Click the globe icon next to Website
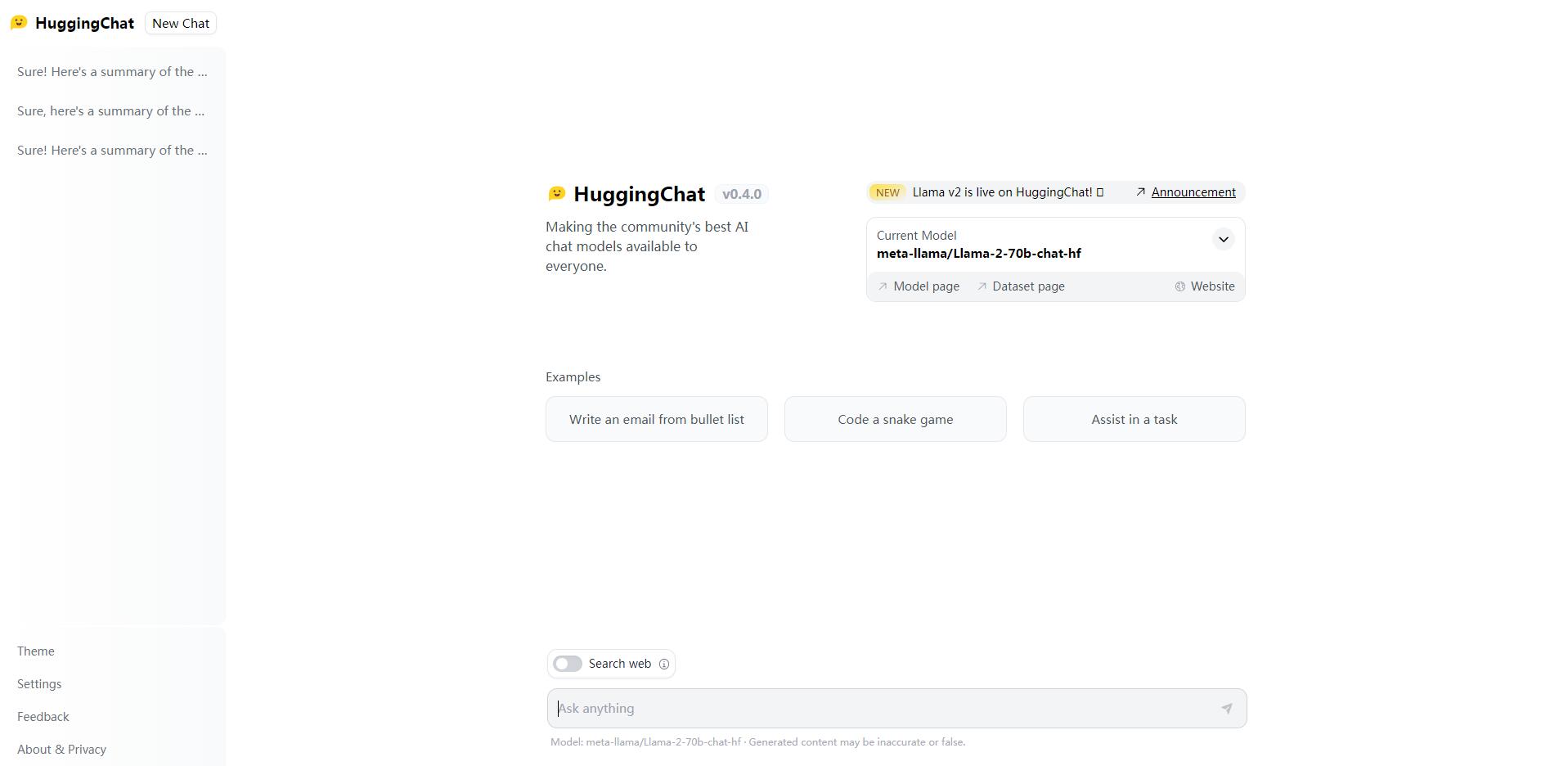This screenshot has width=1568, height=766. coord(1180,286)
